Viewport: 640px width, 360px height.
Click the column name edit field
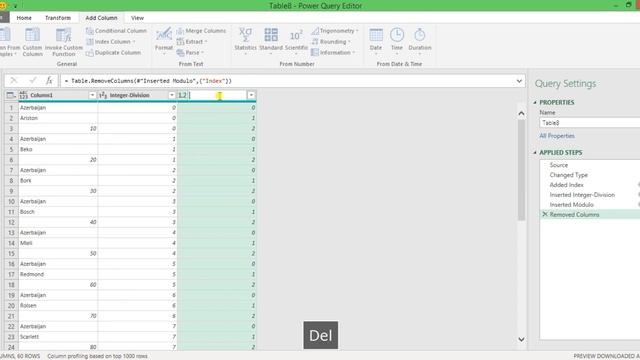point(217,95)
